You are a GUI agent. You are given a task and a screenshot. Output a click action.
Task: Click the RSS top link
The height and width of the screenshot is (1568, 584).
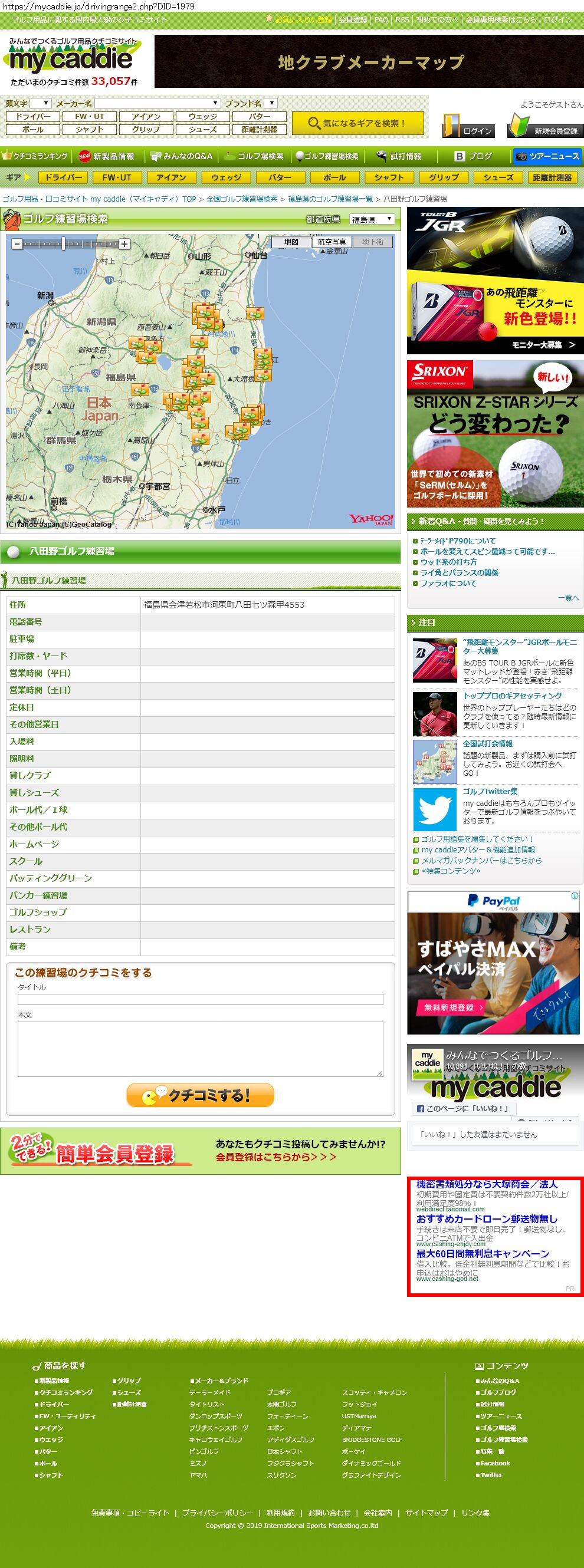(x=402, y=19)
